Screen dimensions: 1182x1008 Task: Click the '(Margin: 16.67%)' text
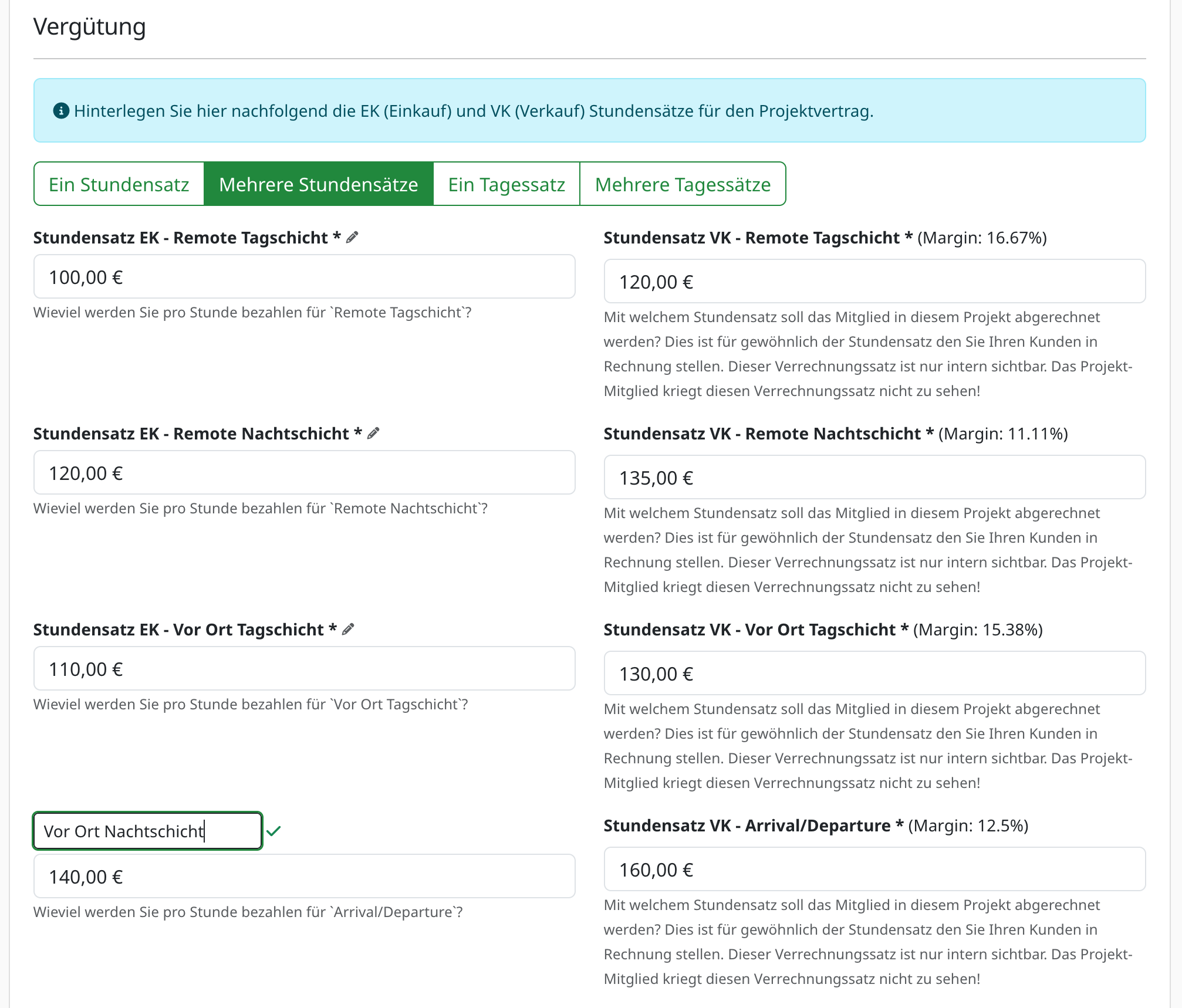click(x=982, y=238)
